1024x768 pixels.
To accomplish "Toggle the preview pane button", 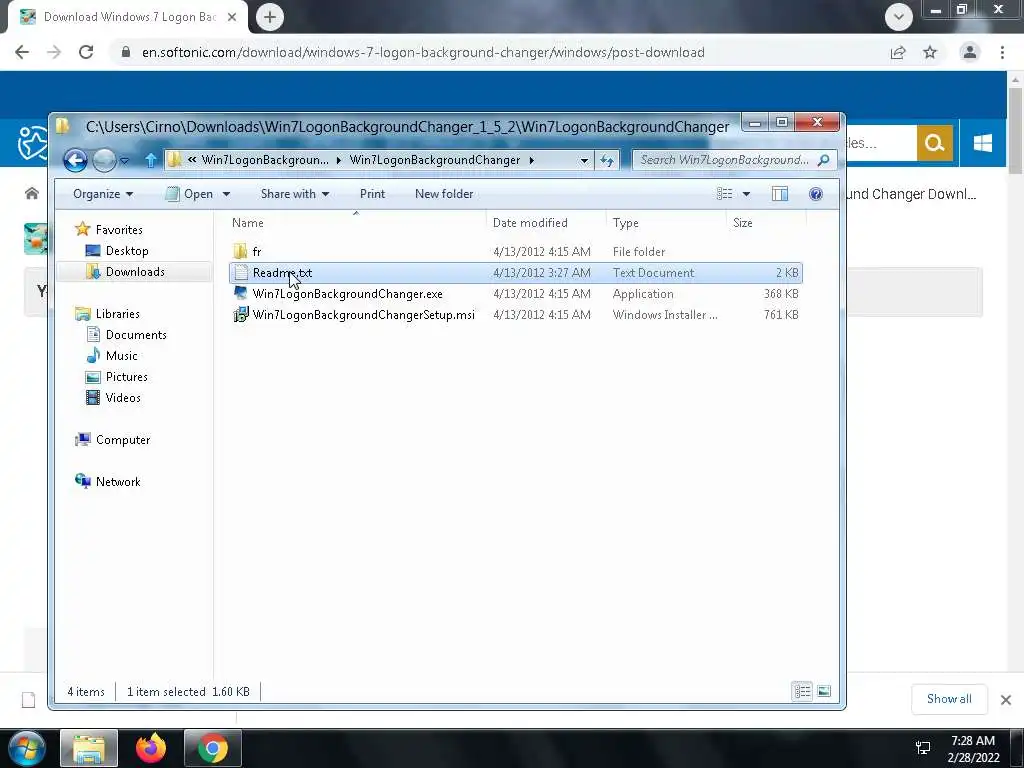I will [780, 194].
